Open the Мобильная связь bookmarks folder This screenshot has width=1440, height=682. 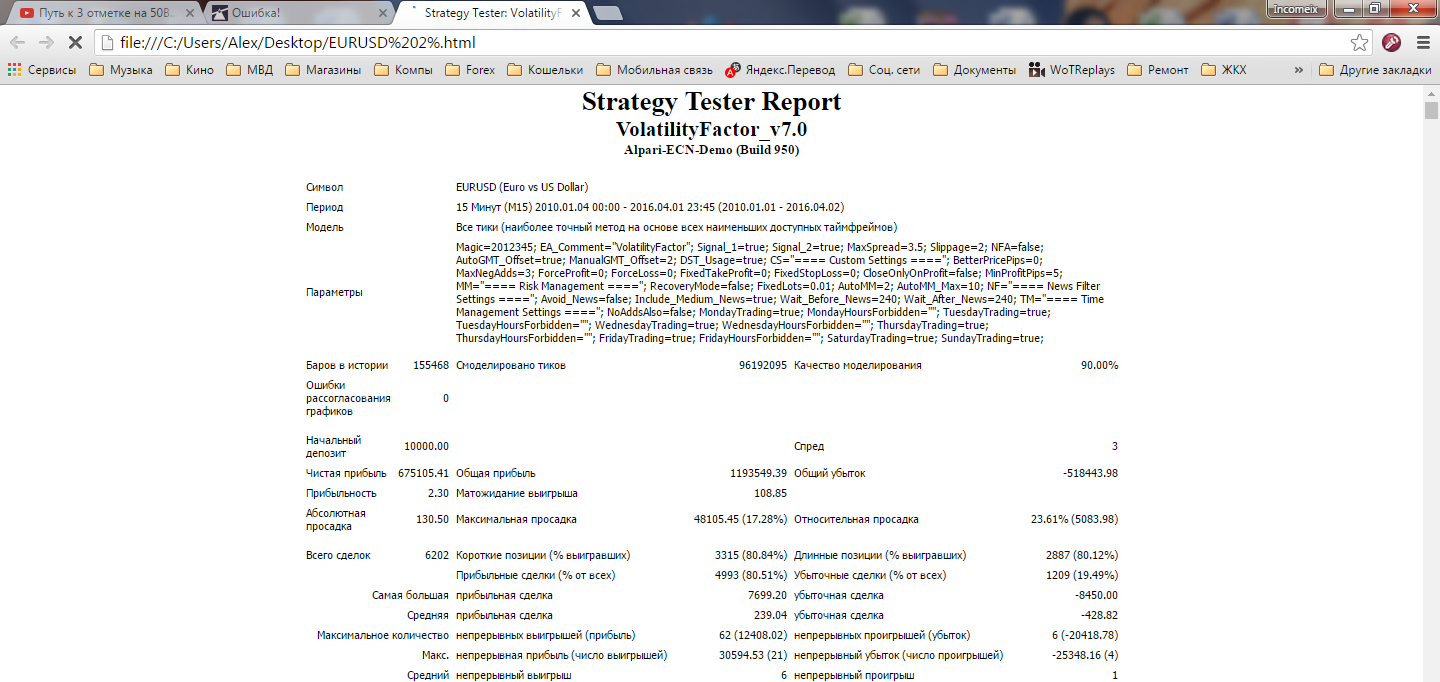(654, 70)
